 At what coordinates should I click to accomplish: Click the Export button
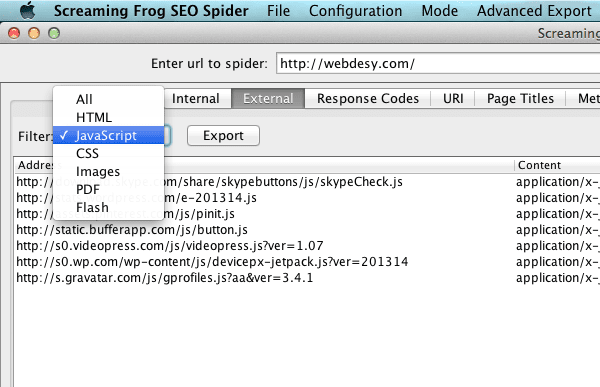[x=223, y=136]
